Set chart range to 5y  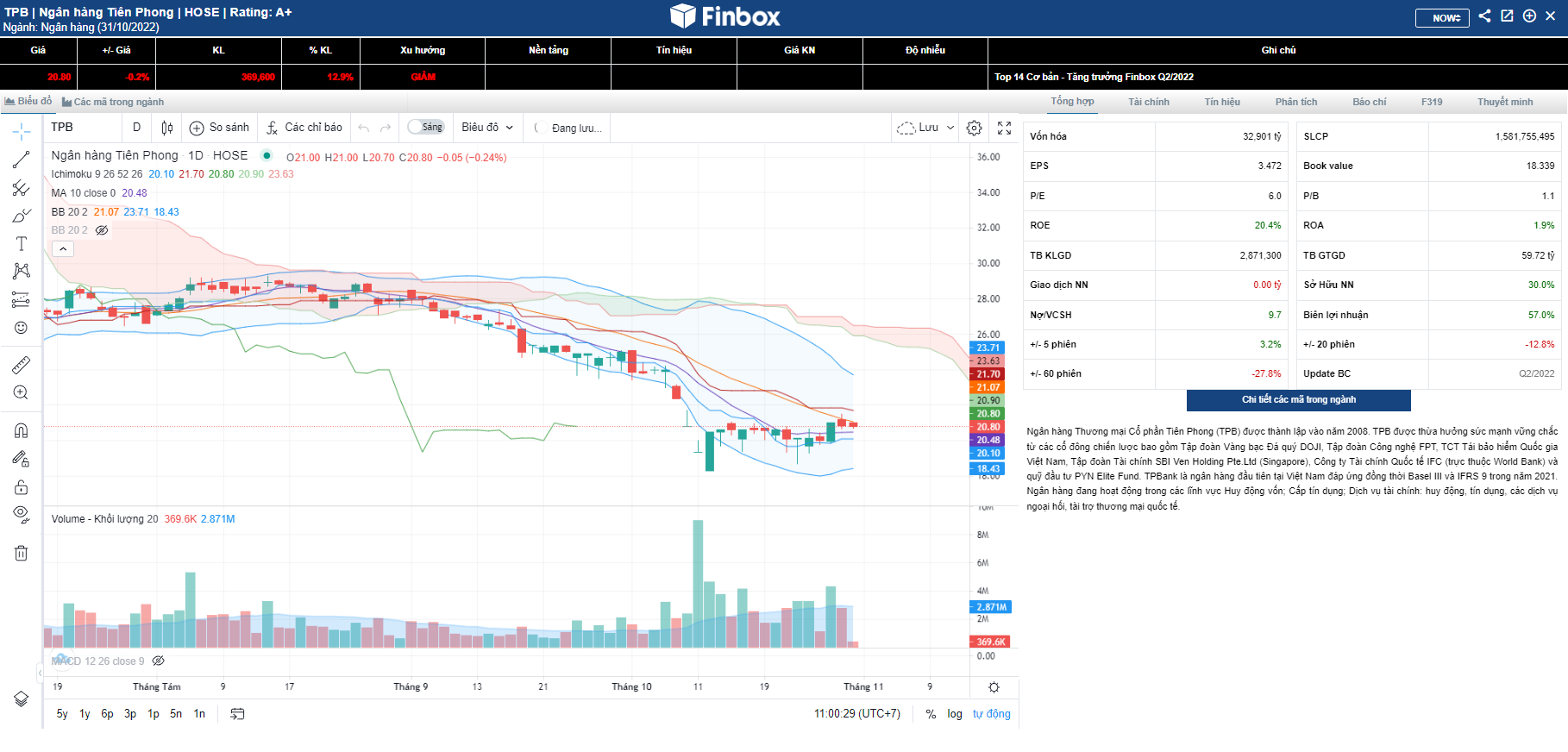pyautogui.click(x=62, y=714)
